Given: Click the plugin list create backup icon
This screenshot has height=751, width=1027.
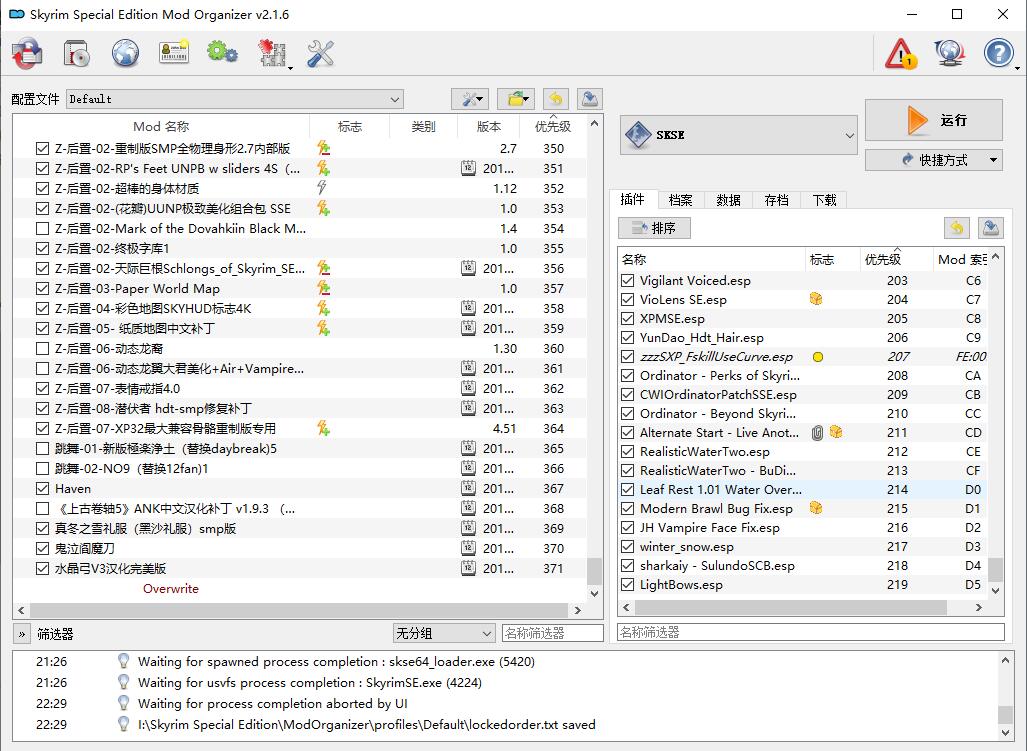Looking at the screenshot, I should (991, 228).
